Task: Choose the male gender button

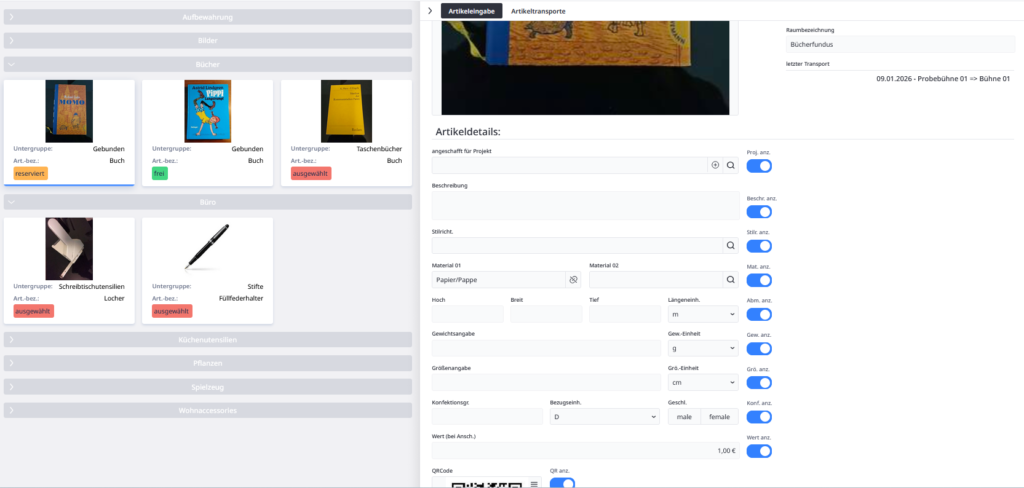Action: pos(684,417)
